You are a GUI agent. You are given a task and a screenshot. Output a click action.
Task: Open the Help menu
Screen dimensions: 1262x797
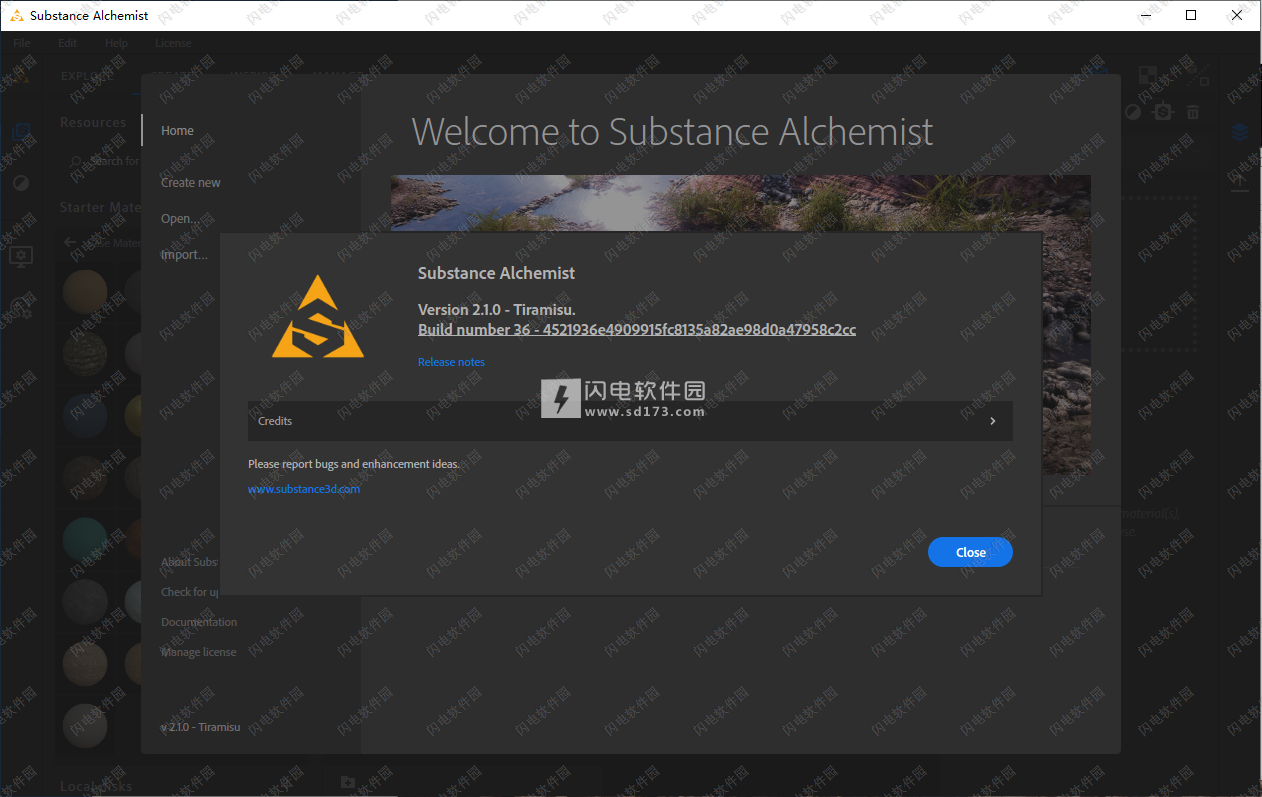point(117,44)
